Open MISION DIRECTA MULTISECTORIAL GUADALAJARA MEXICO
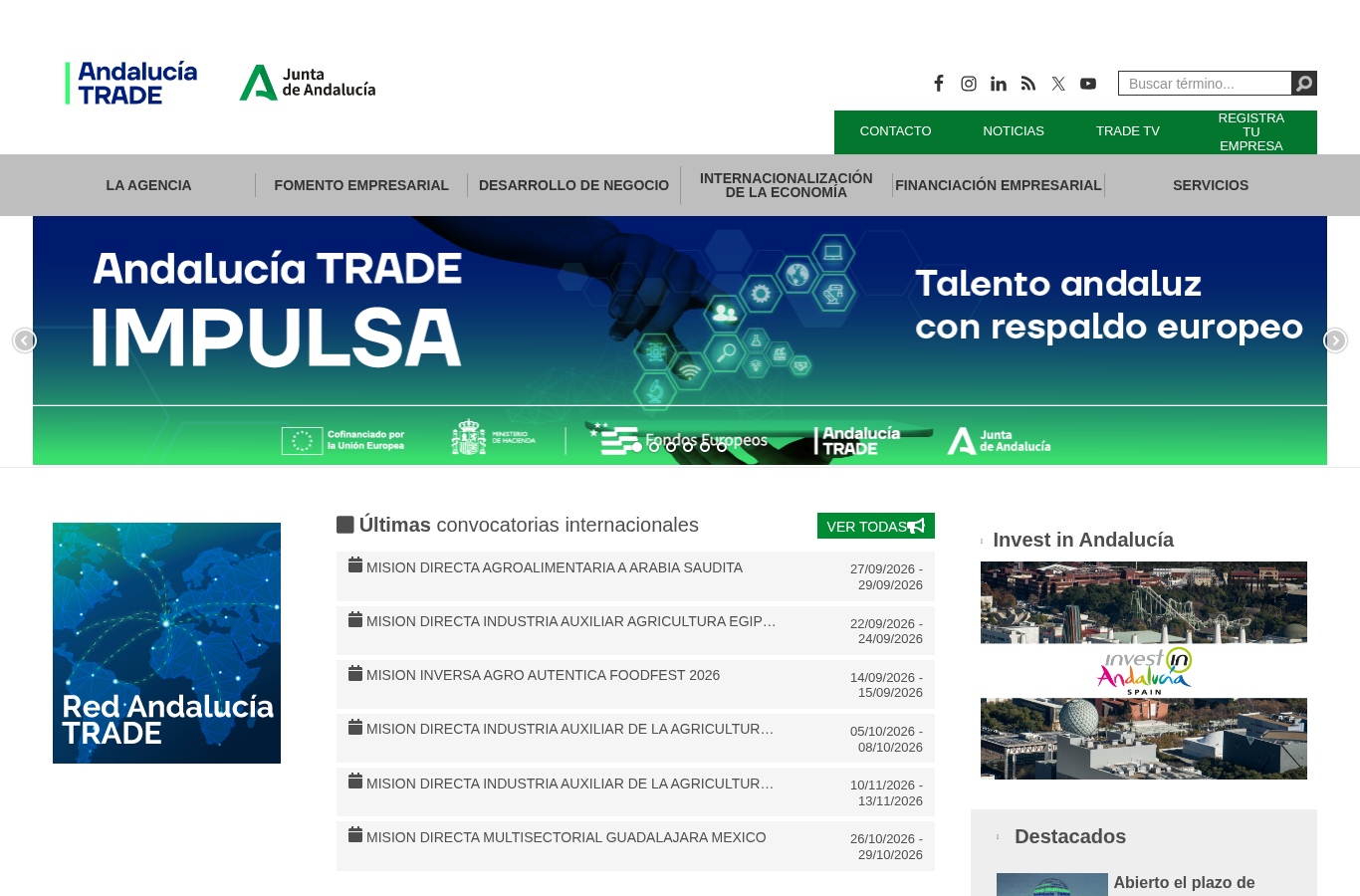Viewport: 1360px width, 896px height. click(x=566, y=837)
